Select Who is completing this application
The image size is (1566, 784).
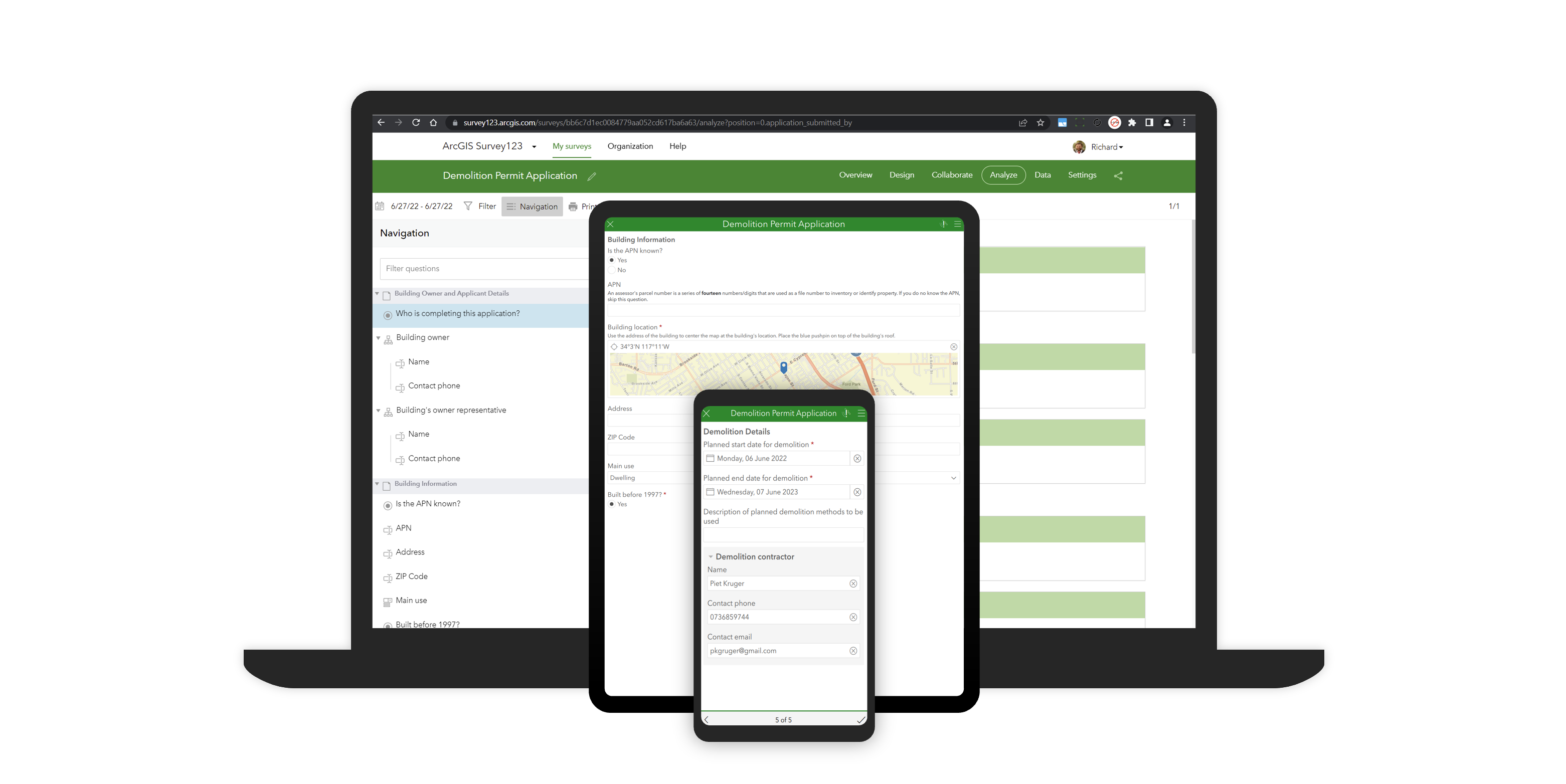pyautogui.click(x=480, y=314)
